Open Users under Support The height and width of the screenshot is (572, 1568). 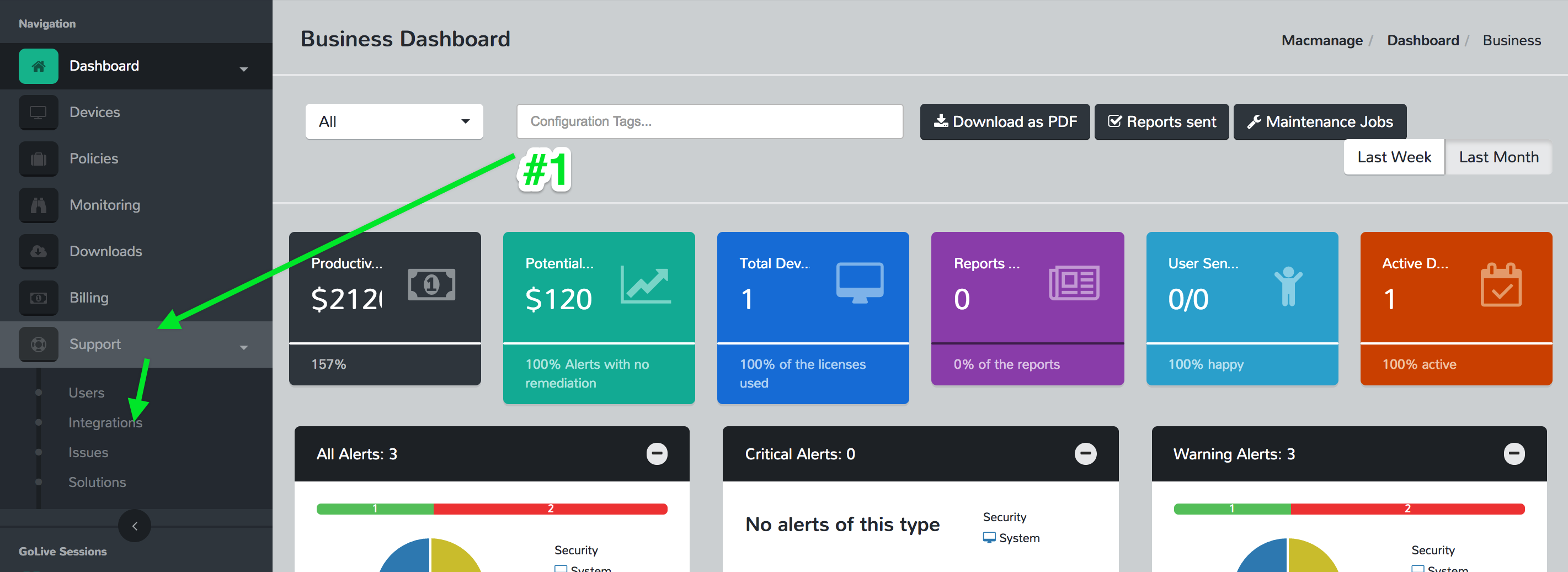pyautogui.click(x=87, y=393)
